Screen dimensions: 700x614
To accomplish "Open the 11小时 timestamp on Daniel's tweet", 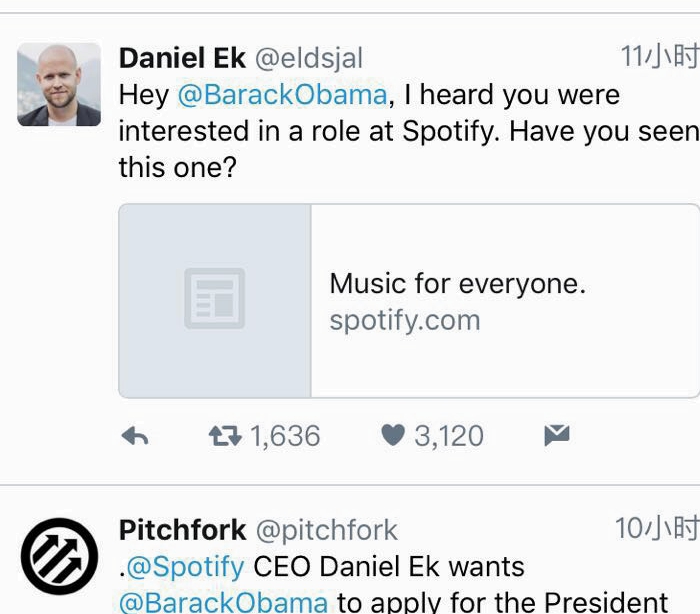I will point(658,56).
